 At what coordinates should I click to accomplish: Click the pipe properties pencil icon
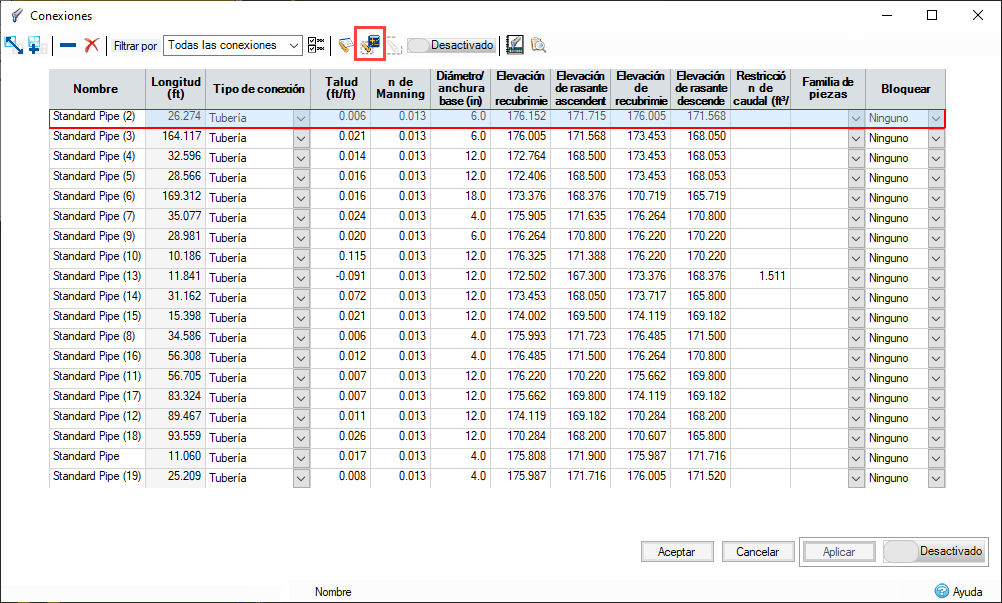click(x=346, y=45)
